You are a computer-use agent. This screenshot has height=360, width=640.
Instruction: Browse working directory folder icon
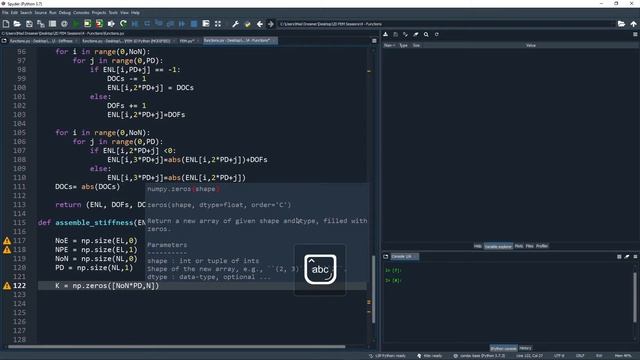point(621,24)
